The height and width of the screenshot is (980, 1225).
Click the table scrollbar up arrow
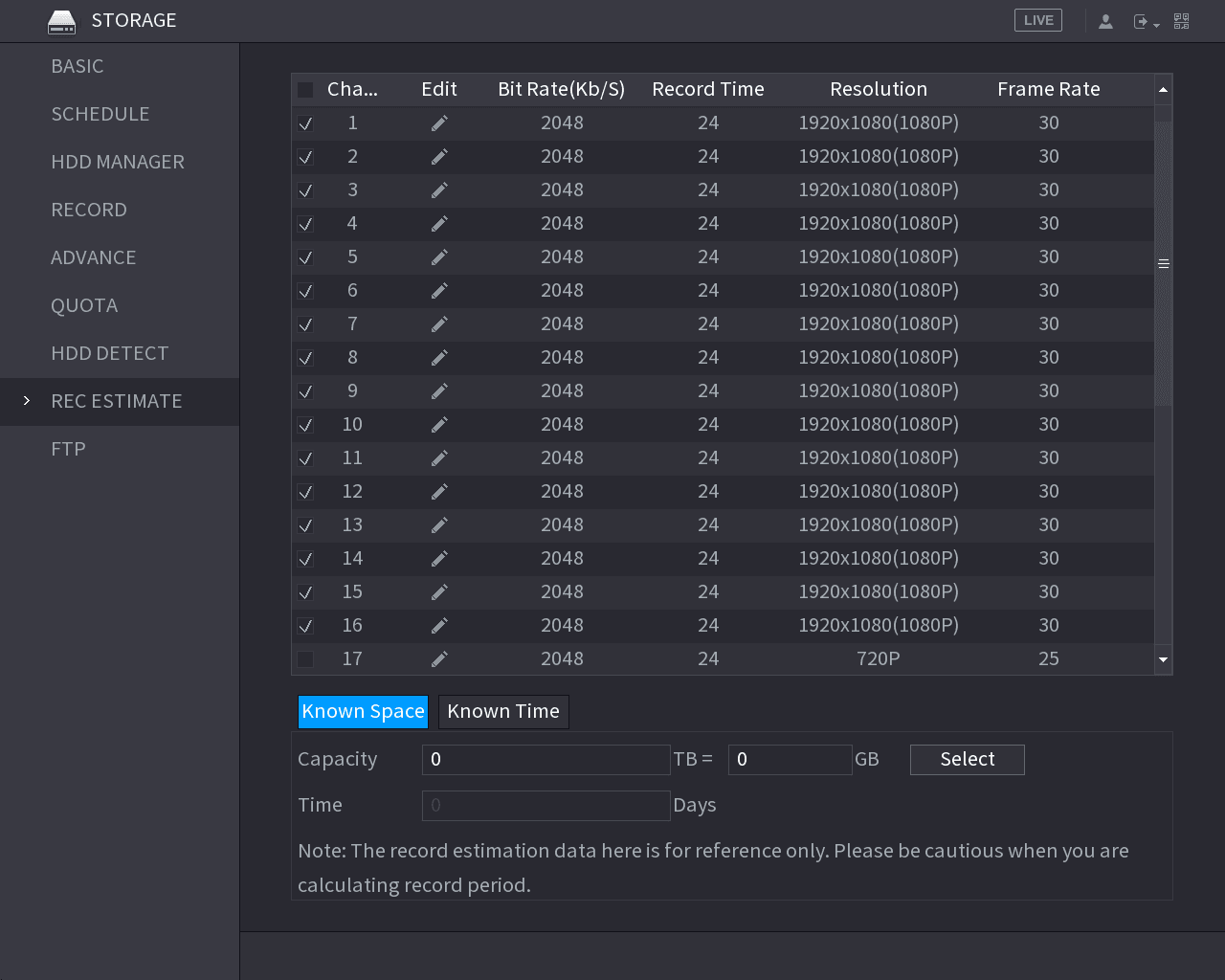coord(1164,90)
